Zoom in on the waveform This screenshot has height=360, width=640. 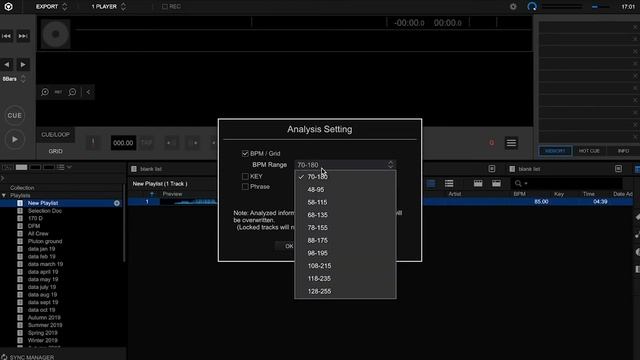[45, 92]
